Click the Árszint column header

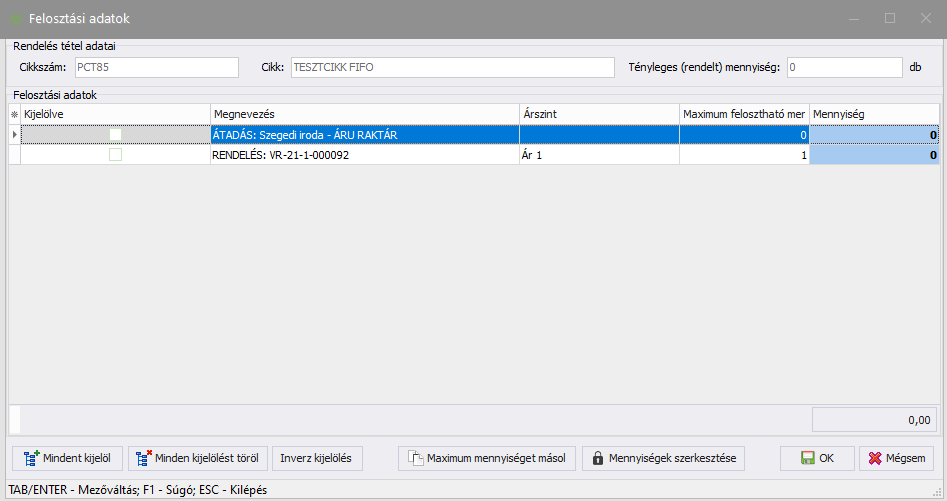pos(598,115)
